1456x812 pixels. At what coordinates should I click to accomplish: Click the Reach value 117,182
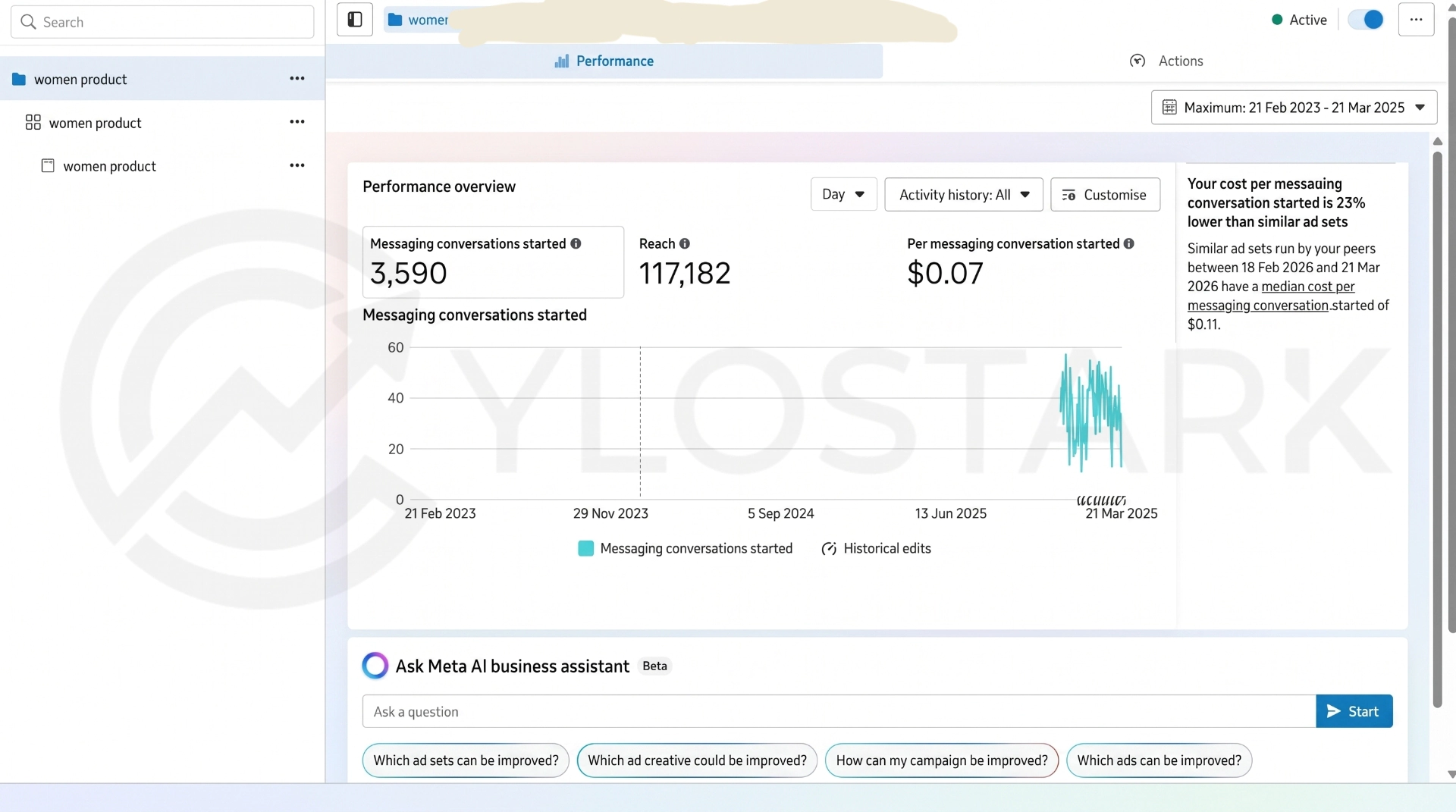[684, 273]
